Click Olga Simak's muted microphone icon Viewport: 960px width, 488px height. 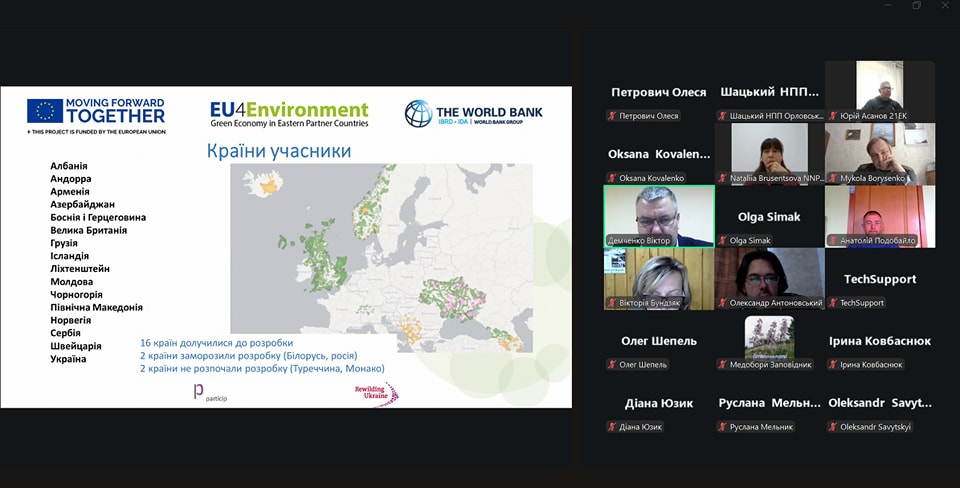click(x=722, y=241)
